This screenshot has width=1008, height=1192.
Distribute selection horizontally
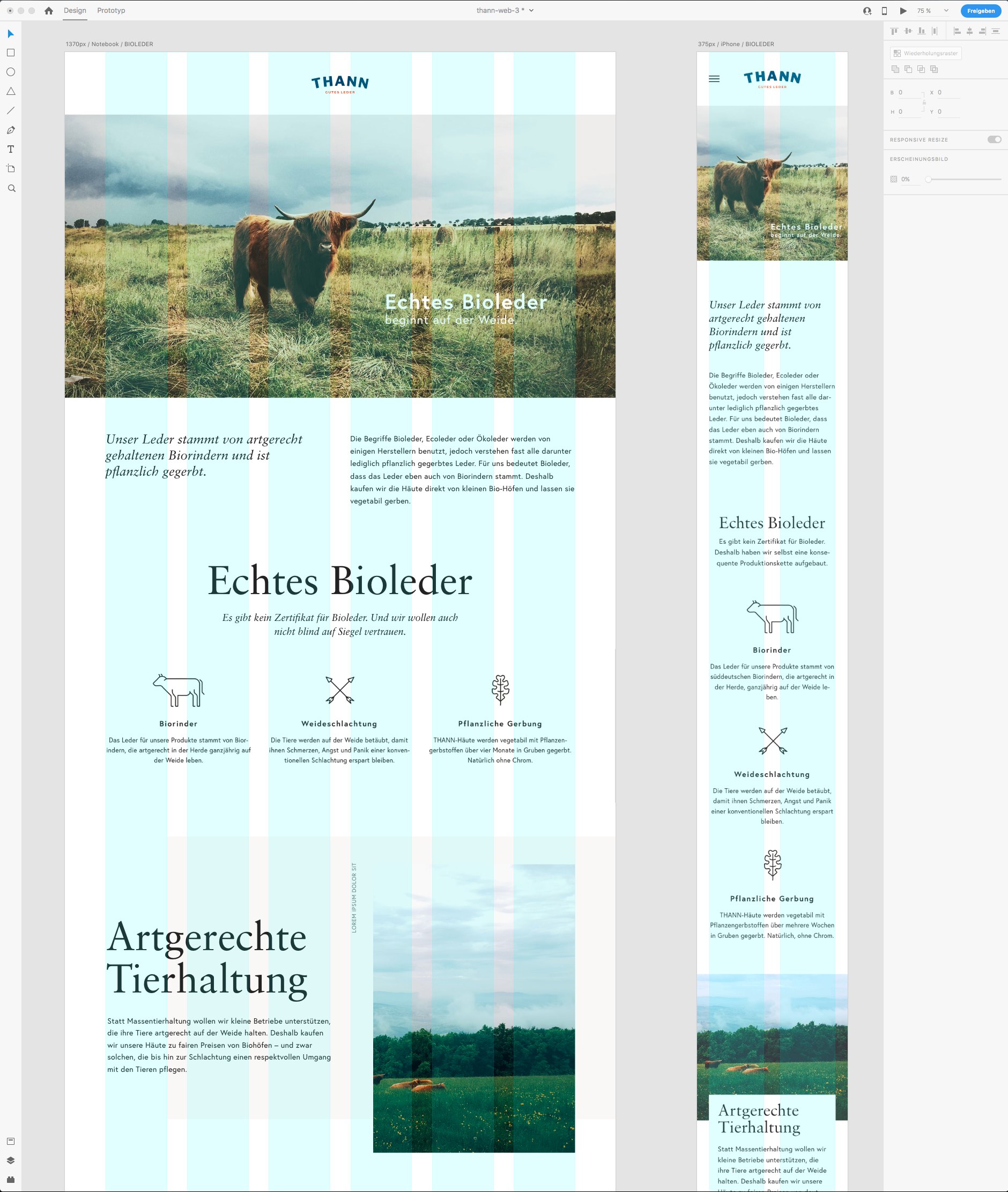pyautogui.click(x=935, y=31)
